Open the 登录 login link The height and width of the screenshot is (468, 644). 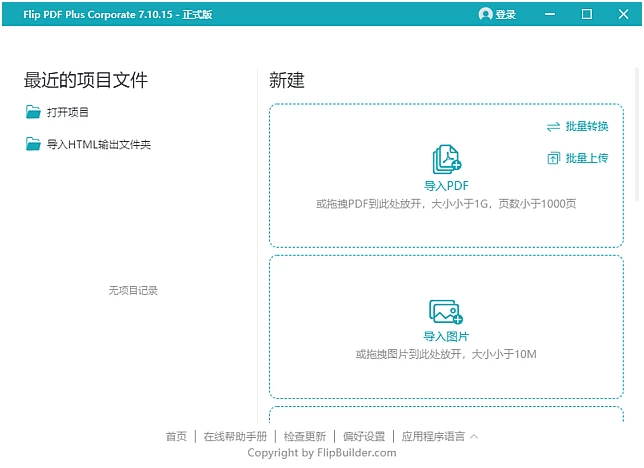(506, 14)
